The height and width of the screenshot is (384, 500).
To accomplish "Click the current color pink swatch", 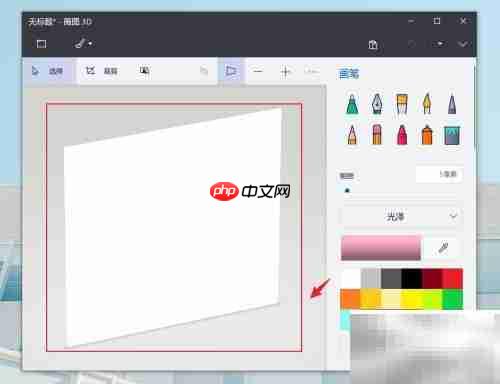I will point(381,248).
